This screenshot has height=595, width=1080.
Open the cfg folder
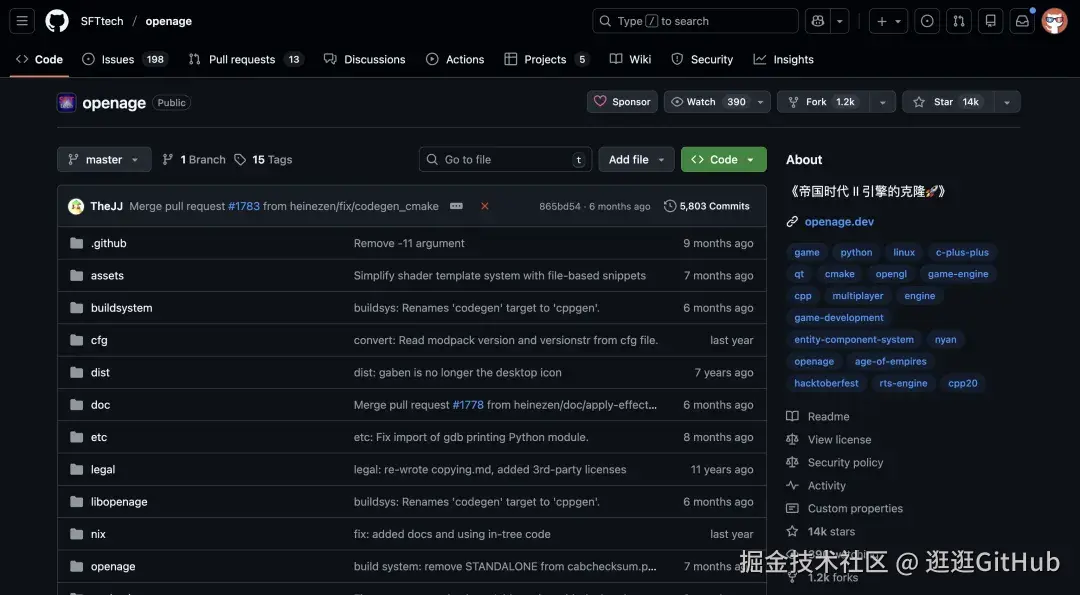click(99, 340)
